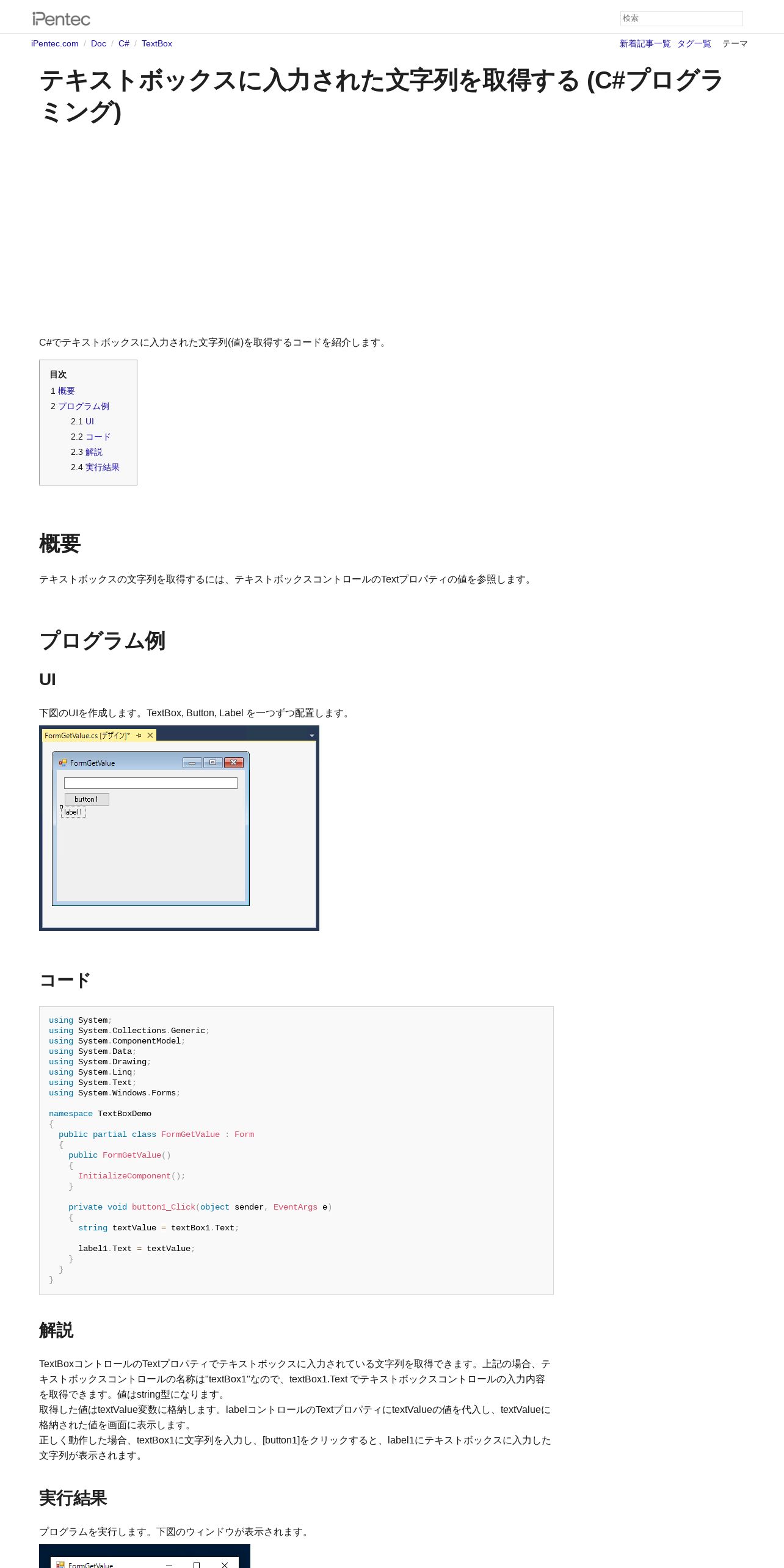
Task: Click 'using System.Collections.Generic;' line
Action: [129, 1031]
